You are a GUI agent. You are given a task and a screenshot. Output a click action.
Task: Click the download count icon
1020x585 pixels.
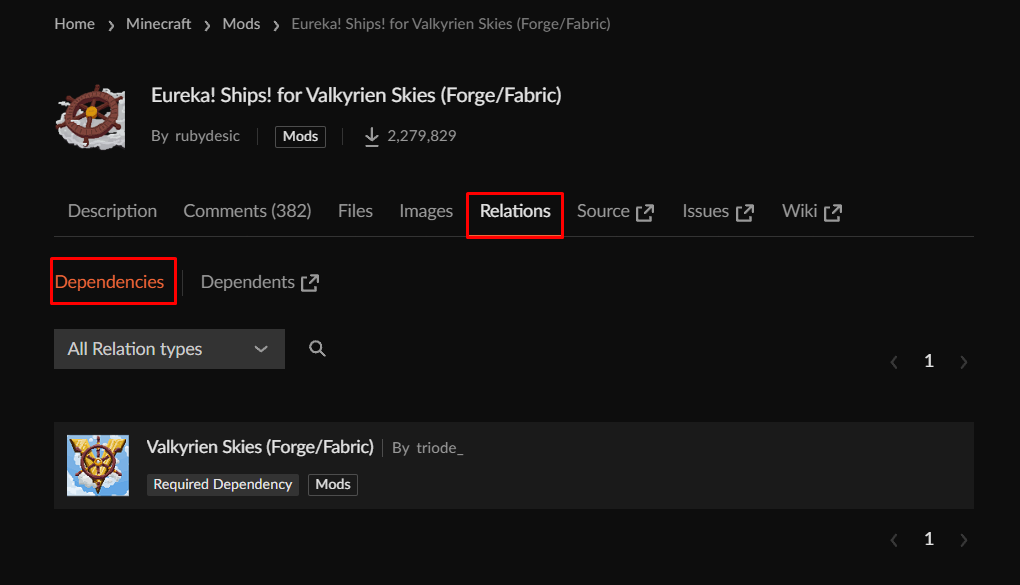pyautogui.click(x=372, y=136)
